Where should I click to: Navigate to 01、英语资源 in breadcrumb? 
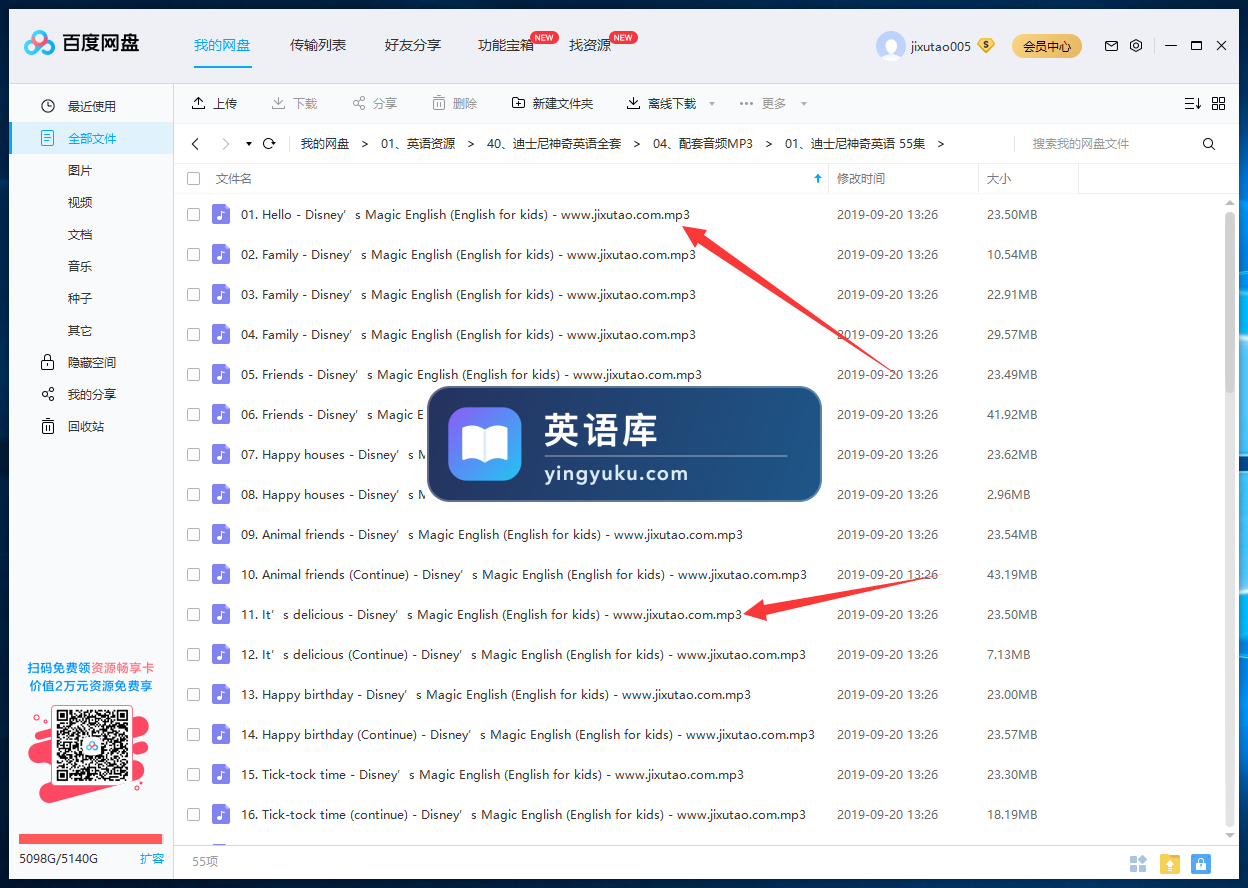tap(418, 144)
